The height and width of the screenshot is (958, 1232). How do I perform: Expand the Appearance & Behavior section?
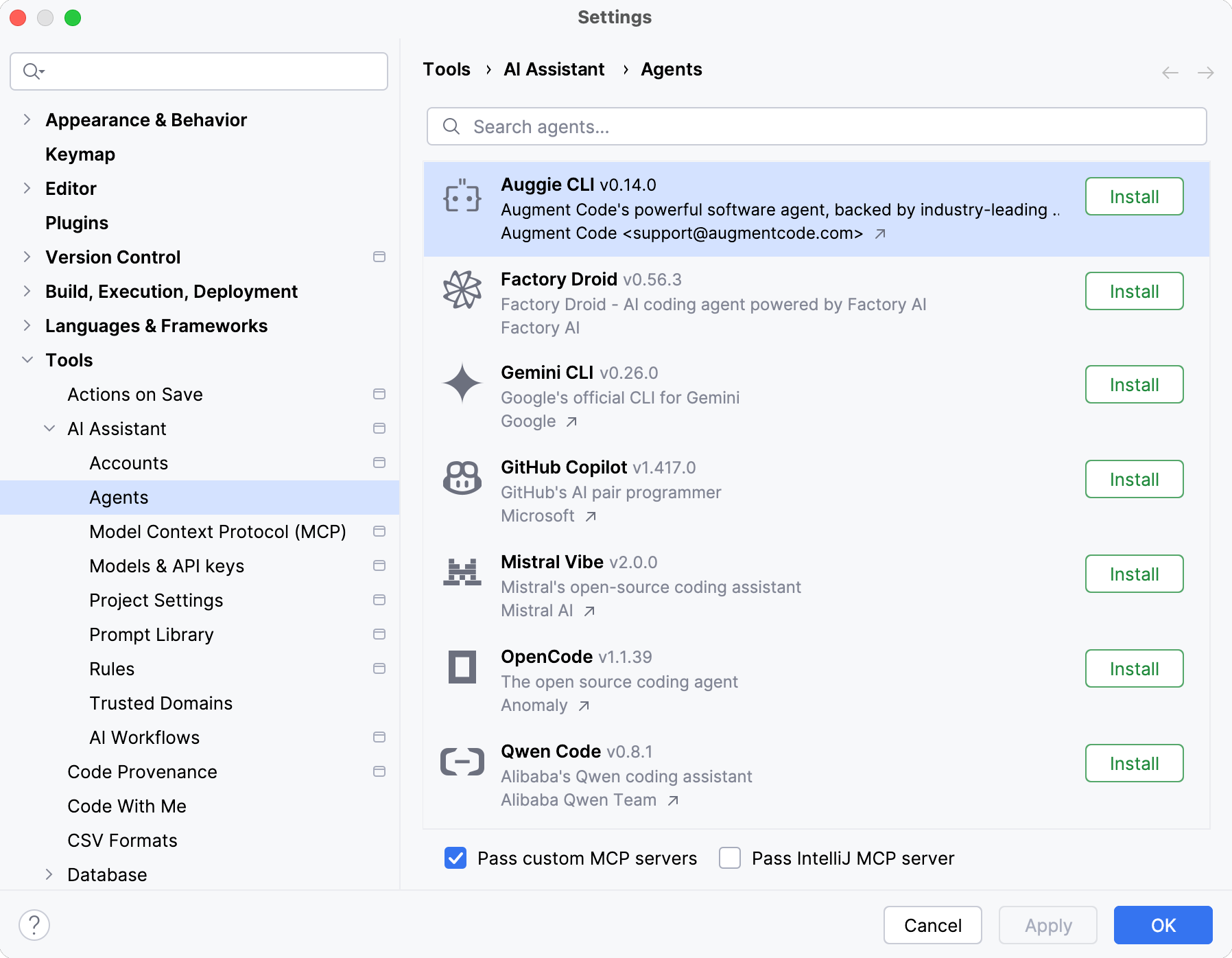pyautogui.click(x=27, y=119)
